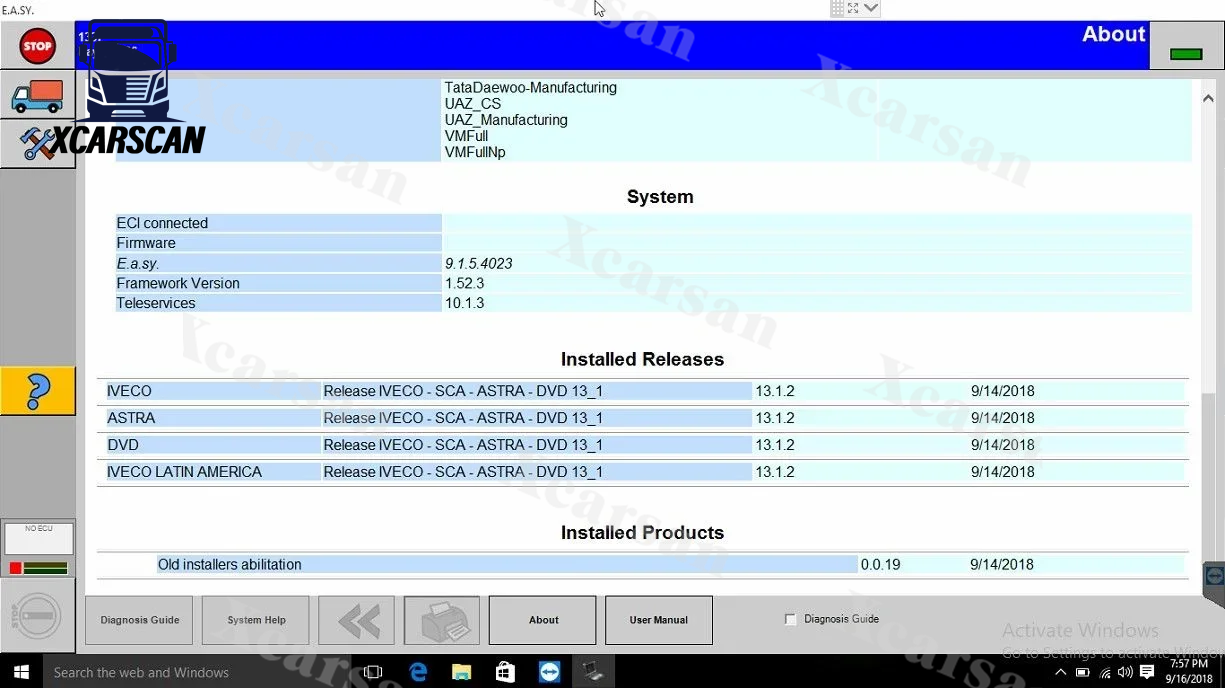
Task: Click the VMFullNp entry
Action: 475,152
